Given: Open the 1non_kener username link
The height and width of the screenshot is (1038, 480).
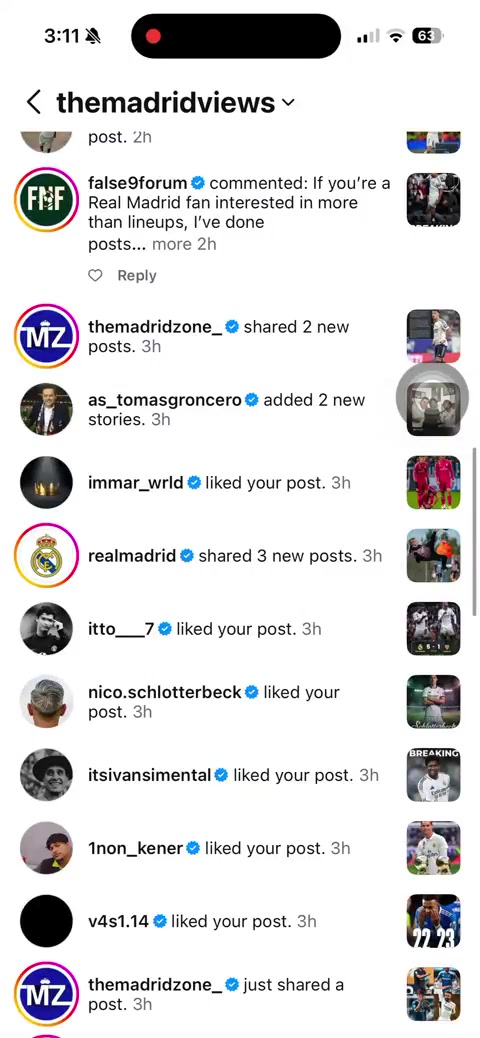Looking at the screenshot, I should [135, 848].
